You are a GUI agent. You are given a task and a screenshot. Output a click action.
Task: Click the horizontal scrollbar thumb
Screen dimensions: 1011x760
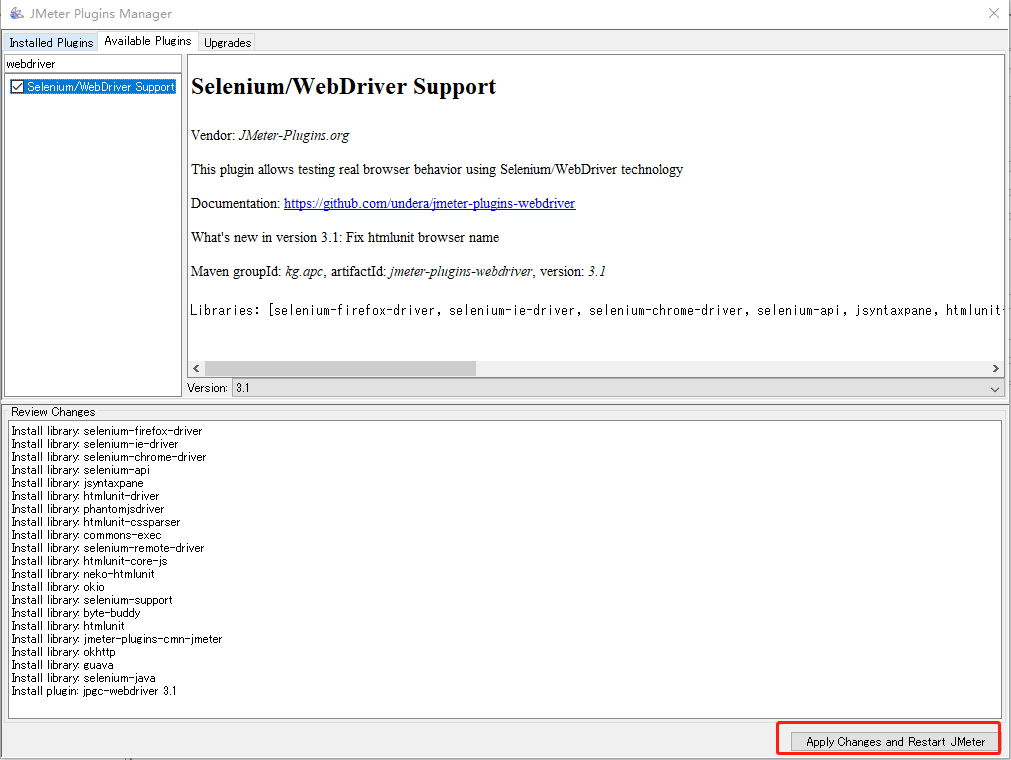point(340,368)
